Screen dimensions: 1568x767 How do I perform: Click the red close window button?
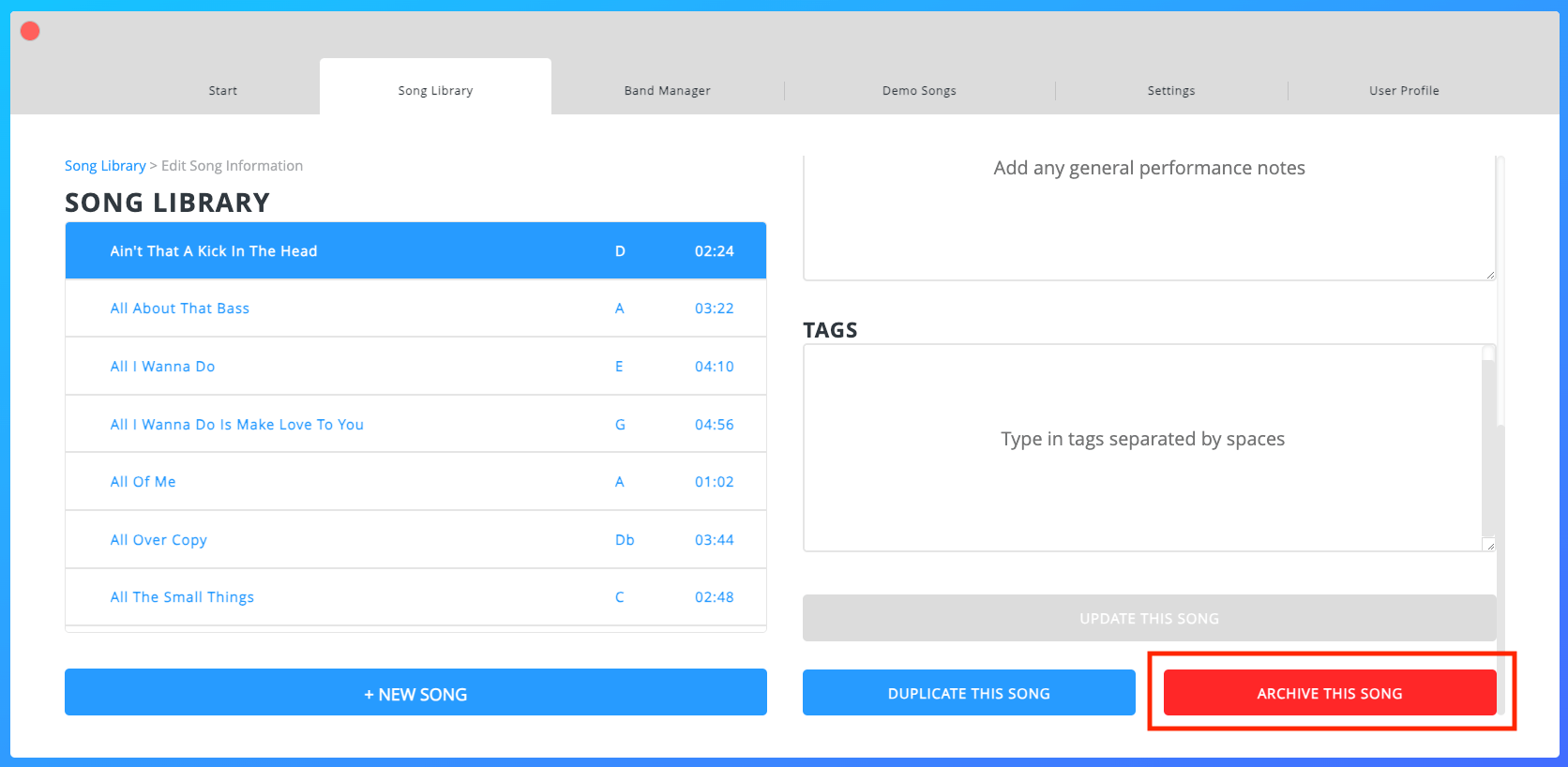(x=30, y=31)
